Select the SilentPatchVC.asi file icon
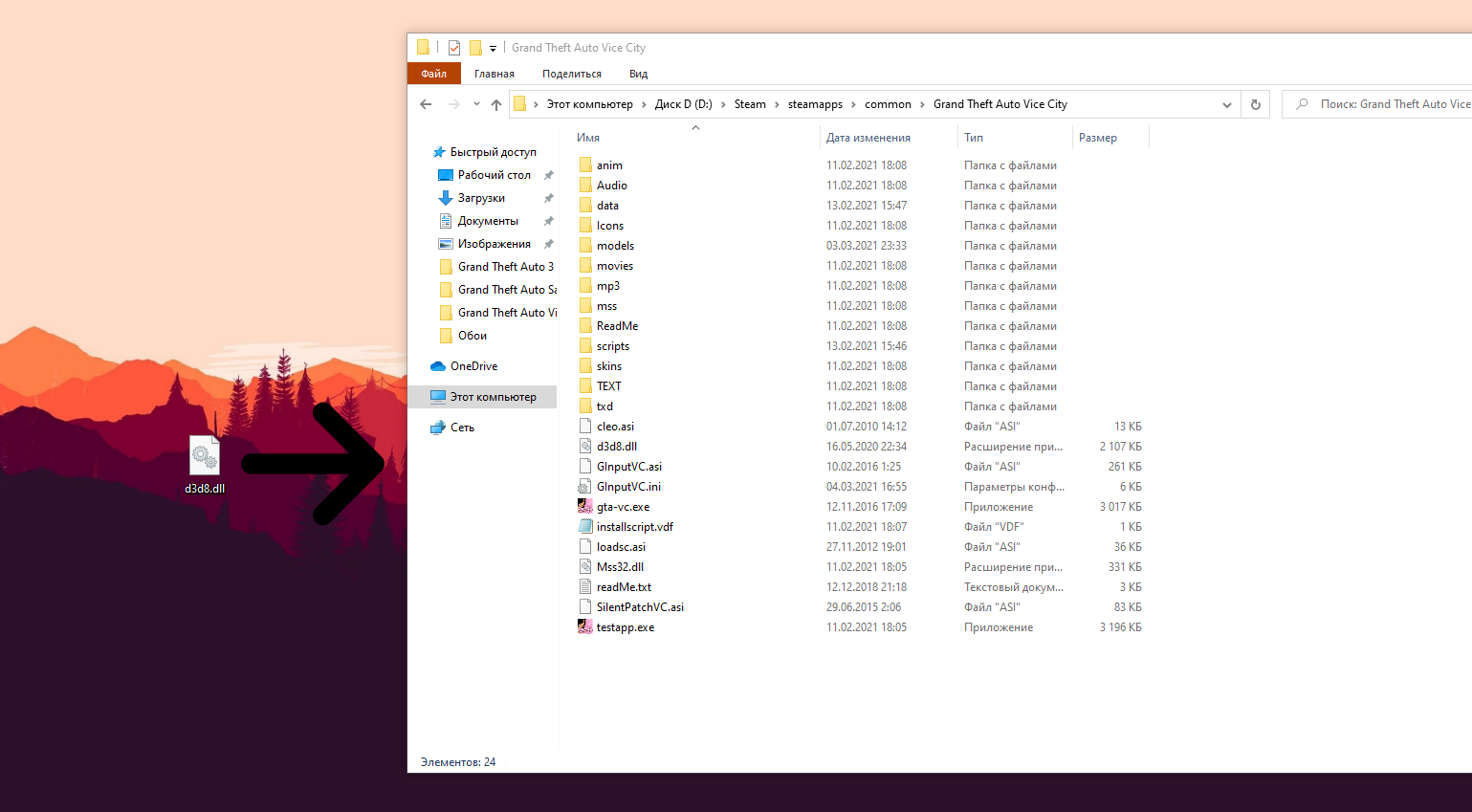Screen dimensions: 1472x812 (585, 607)
